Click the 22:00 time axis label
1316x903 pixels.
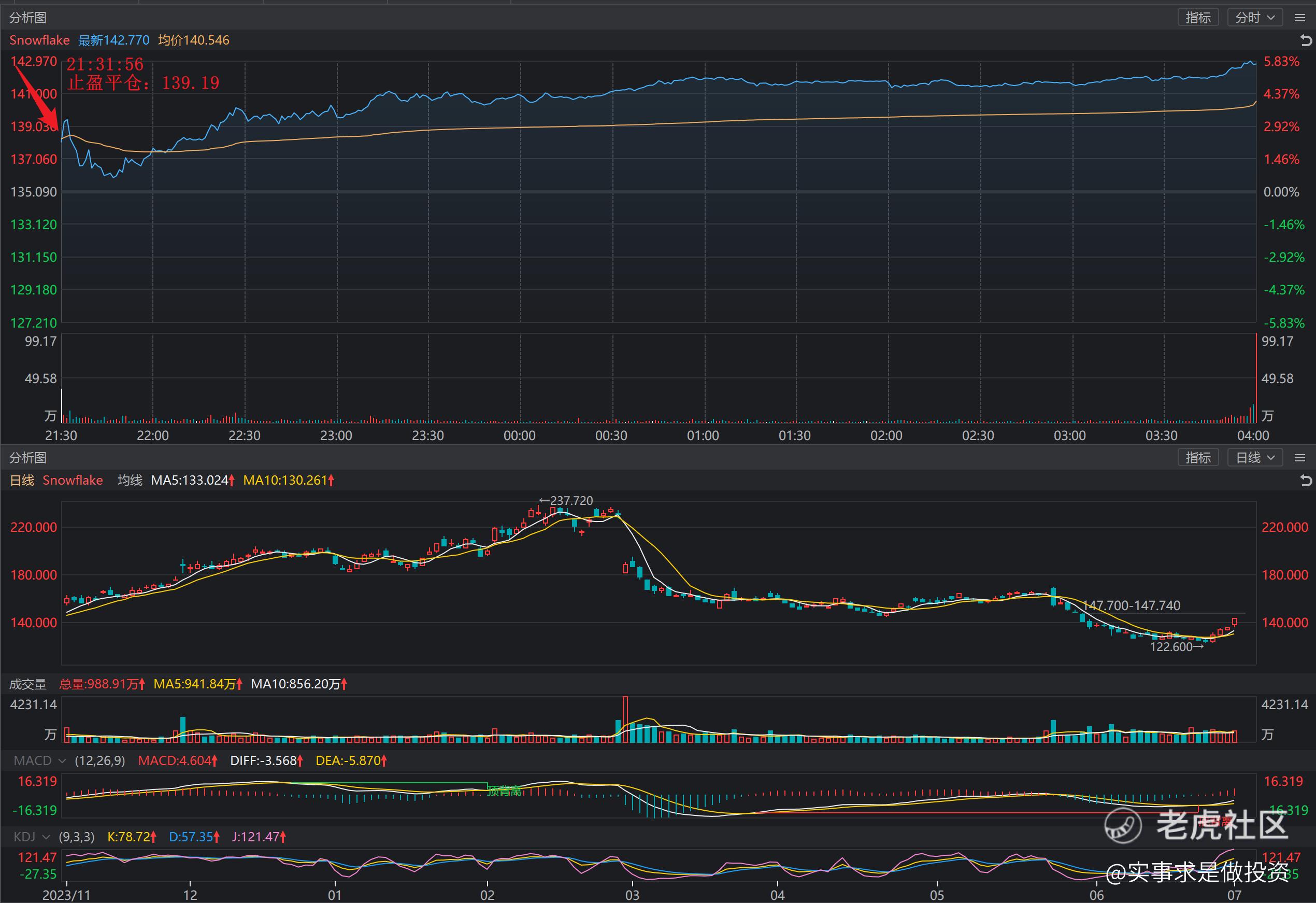(153, 435)
